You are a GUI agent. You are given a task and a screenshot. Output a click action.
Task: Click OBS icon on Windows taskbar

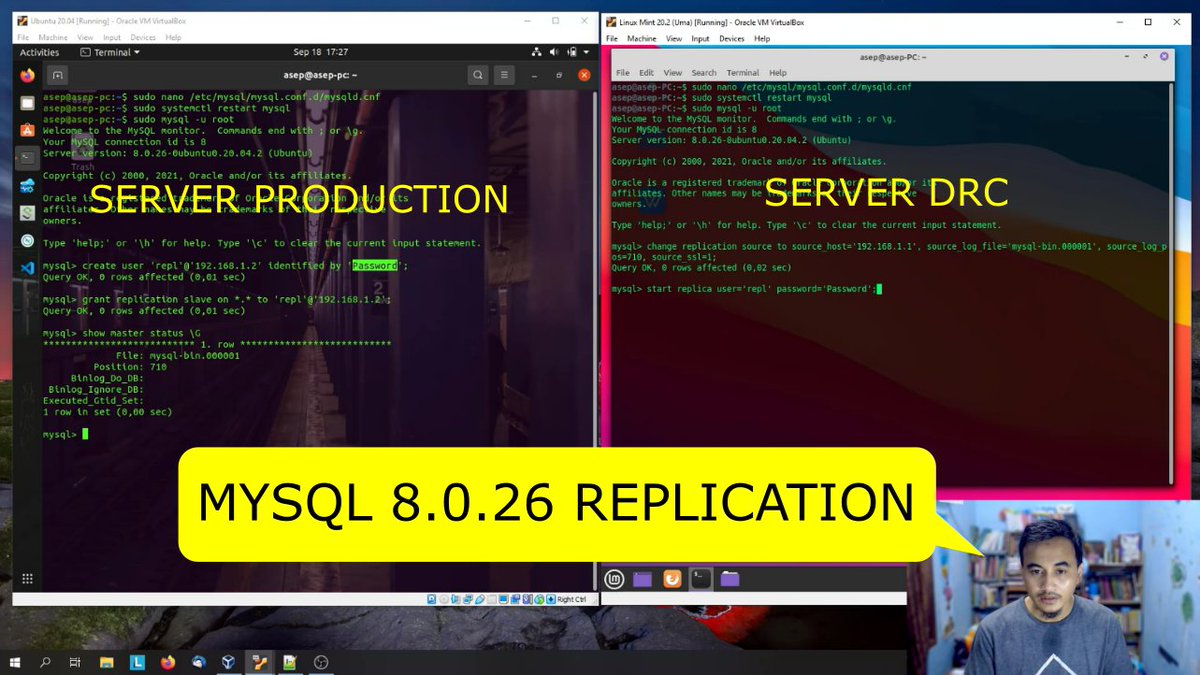coord(321,662)
